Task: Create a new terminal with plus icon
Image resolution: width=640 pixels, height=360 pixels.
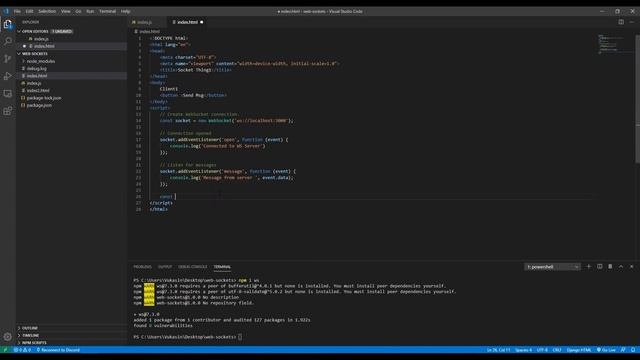Action: [x=589, y=267]
